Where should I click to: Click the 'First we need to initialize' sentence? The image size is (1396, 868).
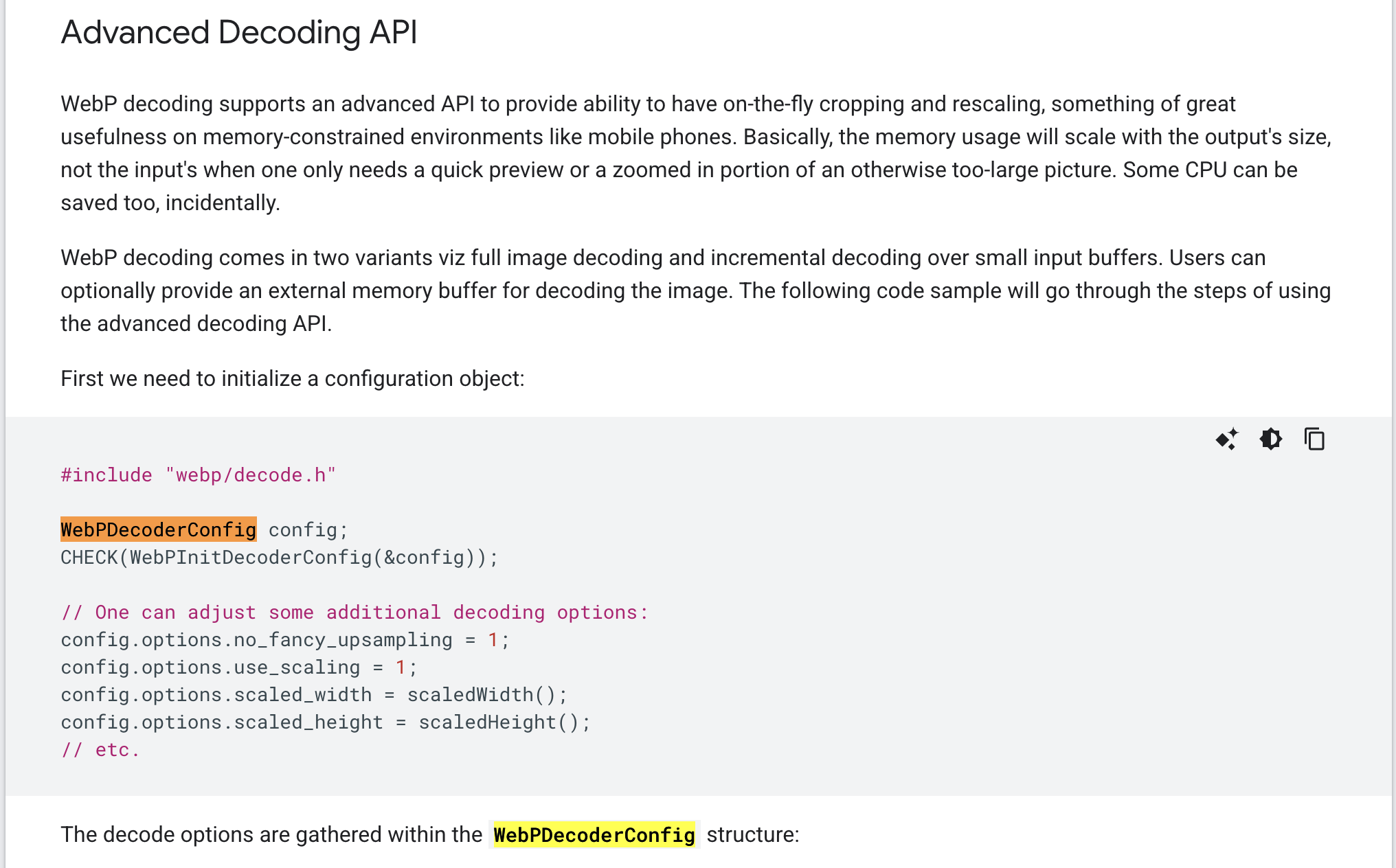pyautogui.click(x=292, y=378)
